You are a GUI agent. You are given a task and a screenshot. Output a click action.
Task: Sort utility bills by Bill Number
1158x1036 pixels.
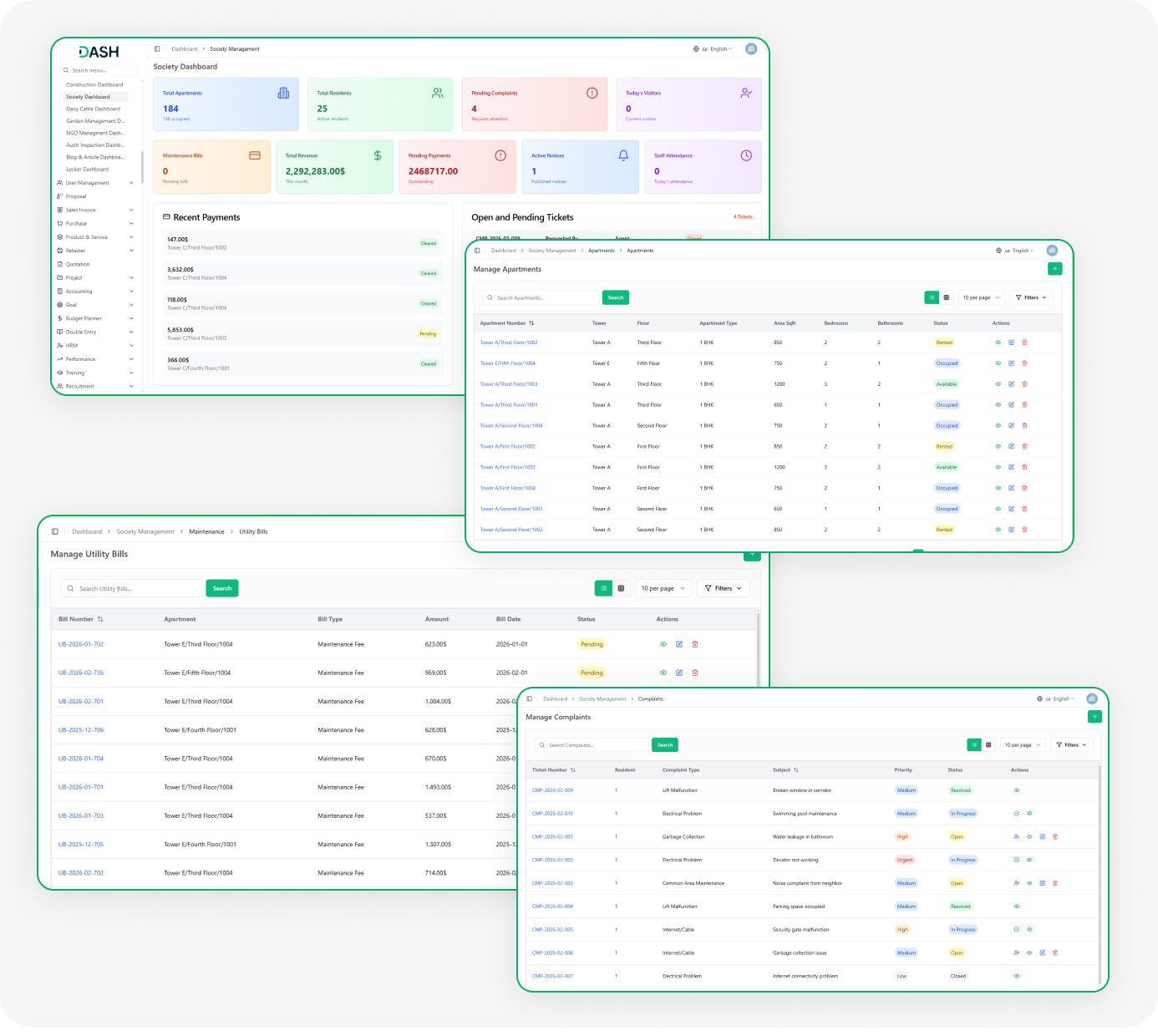[x=81, y=619]
